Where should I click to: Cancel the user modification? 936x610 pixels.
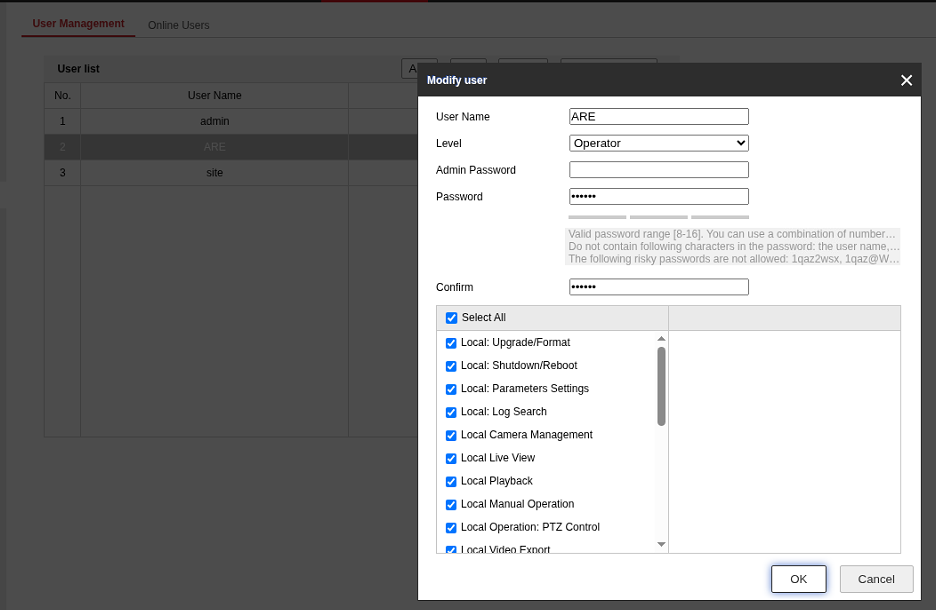click(876, 579)
